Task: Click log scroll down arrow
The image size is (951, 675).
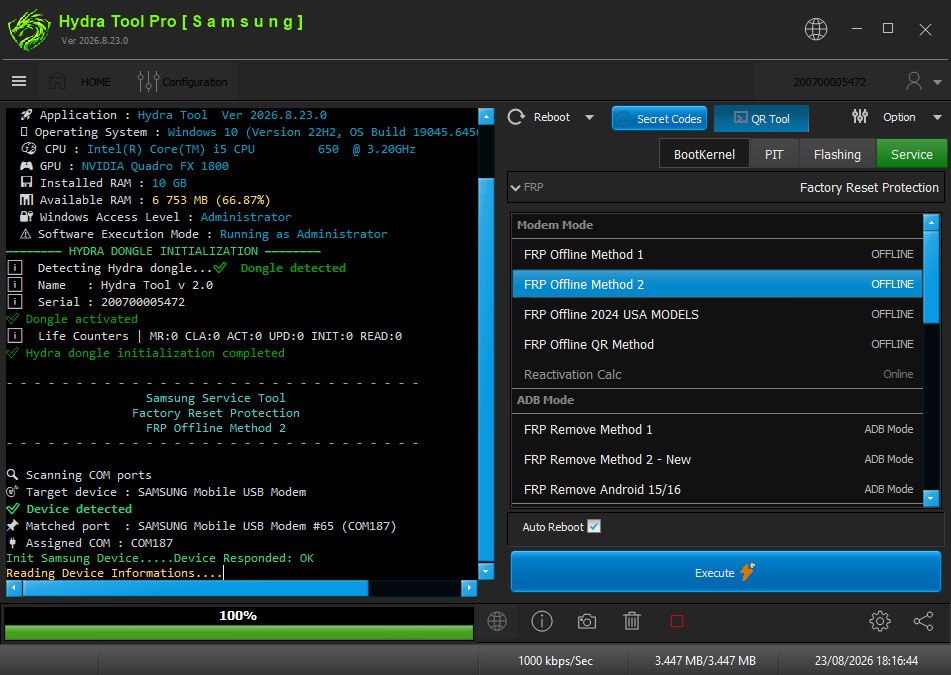Action: click(x=486, y=571)
